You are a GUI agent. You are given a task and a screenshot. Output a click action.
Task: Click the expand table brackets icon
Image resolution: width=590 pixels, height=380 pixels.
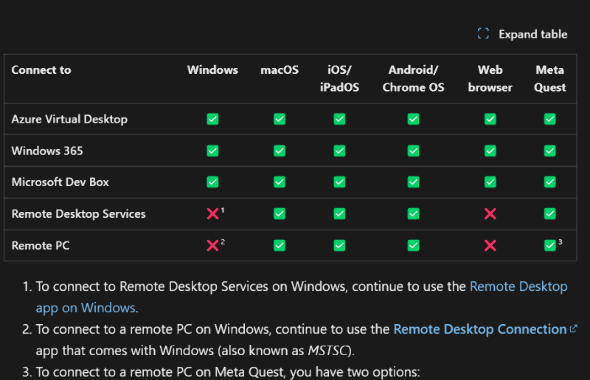point(483,34)
